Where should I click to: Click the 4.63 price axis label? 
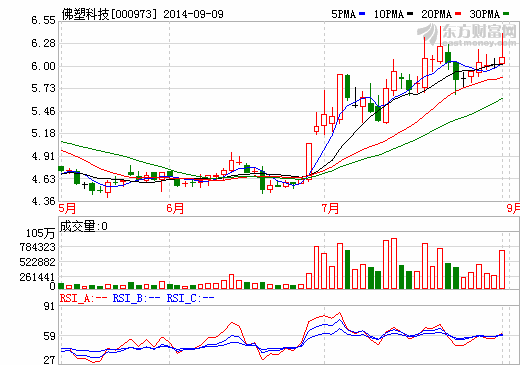[x=43, y=179]
